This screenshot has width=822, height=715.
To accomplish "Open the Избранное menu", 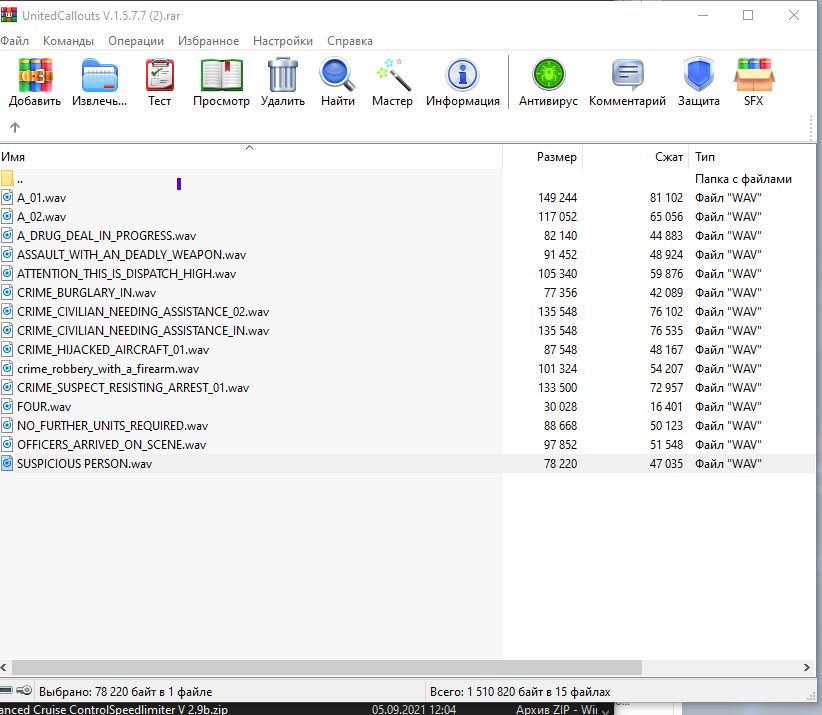I will 208,41.
